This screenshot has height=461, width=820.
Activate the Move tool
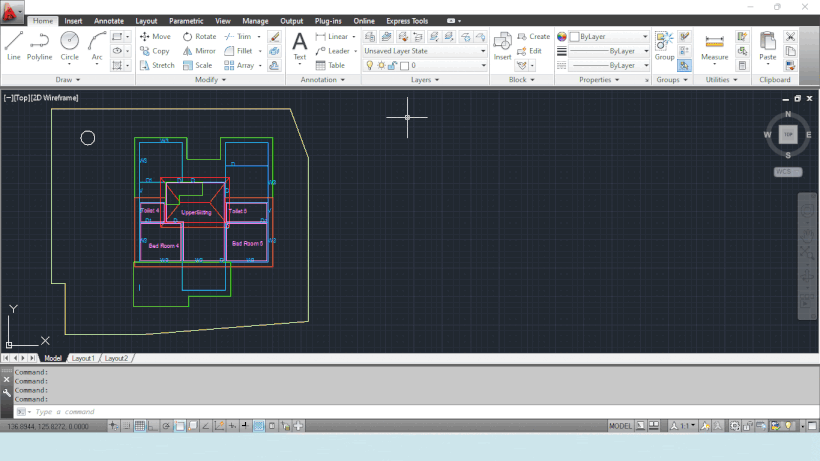(x=155, y=36)
